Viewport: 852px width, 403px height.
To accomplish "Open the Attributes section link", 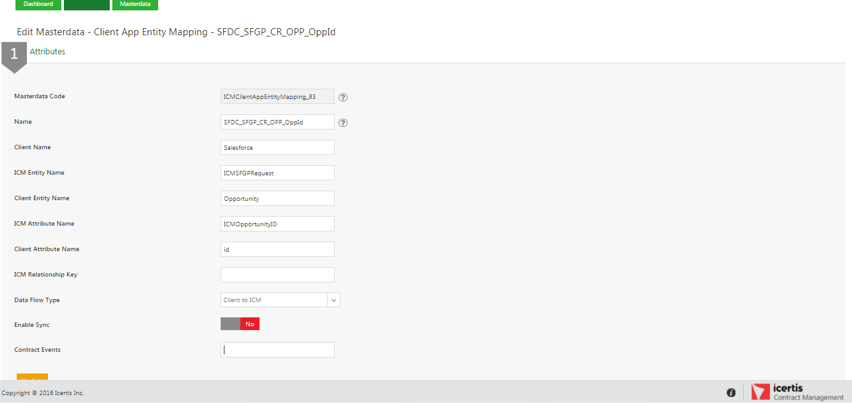I will pos(48,51).
